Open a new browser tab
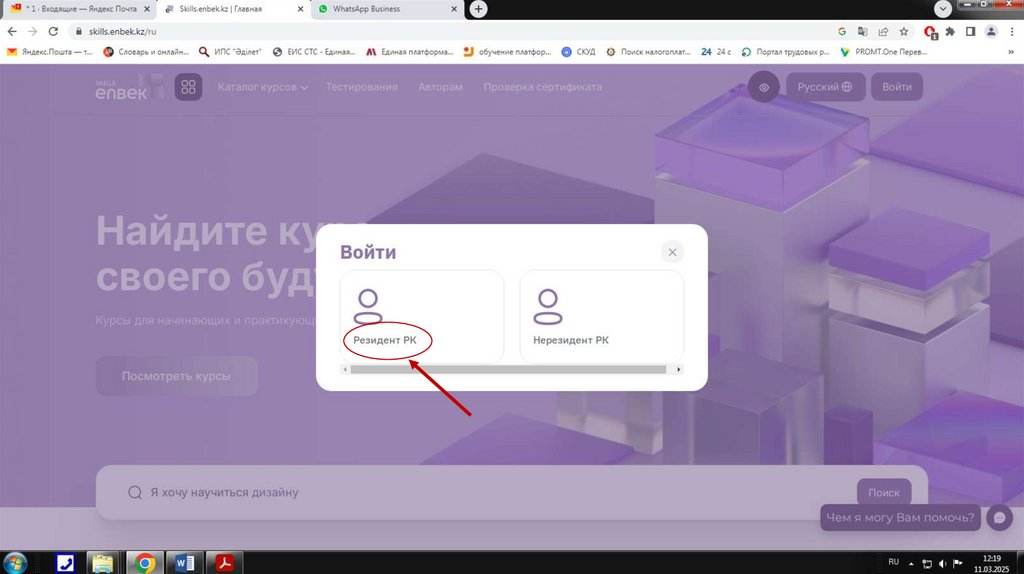The image size is (1024, 574). pyautogui.click(x=478, y=9)
